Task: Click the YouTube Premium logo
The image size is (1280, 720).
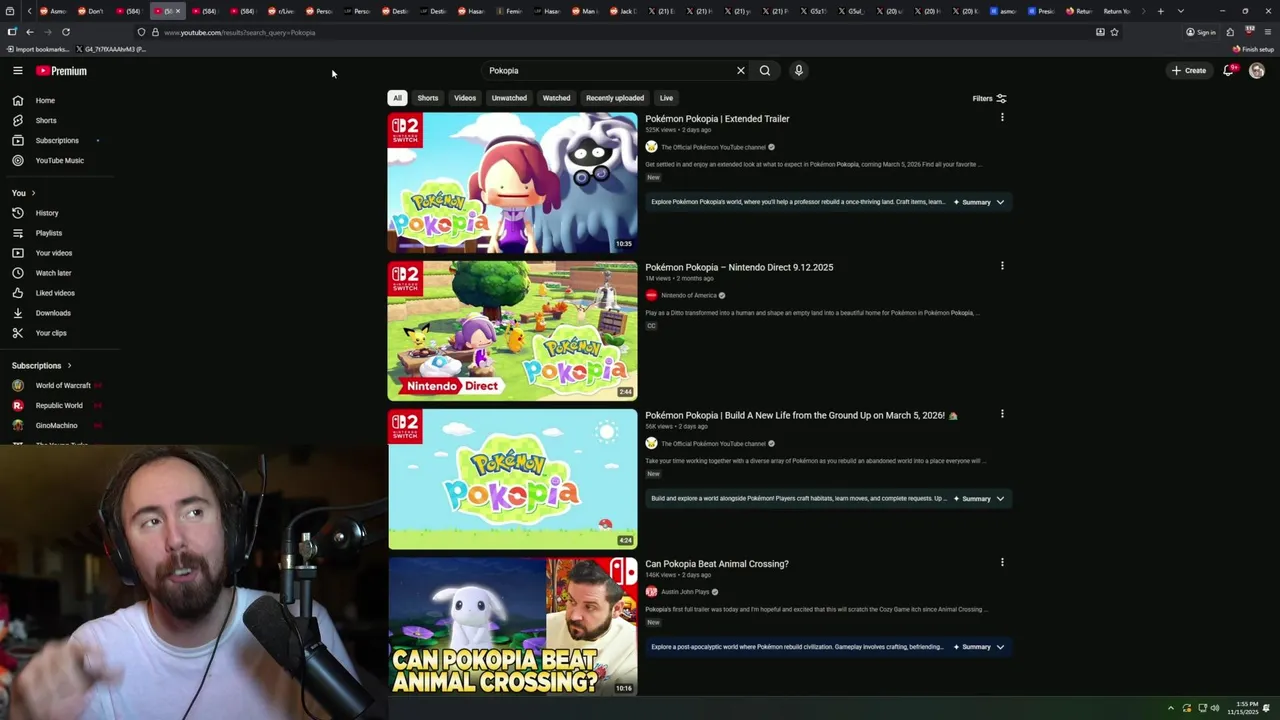Action: [x=61, y=71]
